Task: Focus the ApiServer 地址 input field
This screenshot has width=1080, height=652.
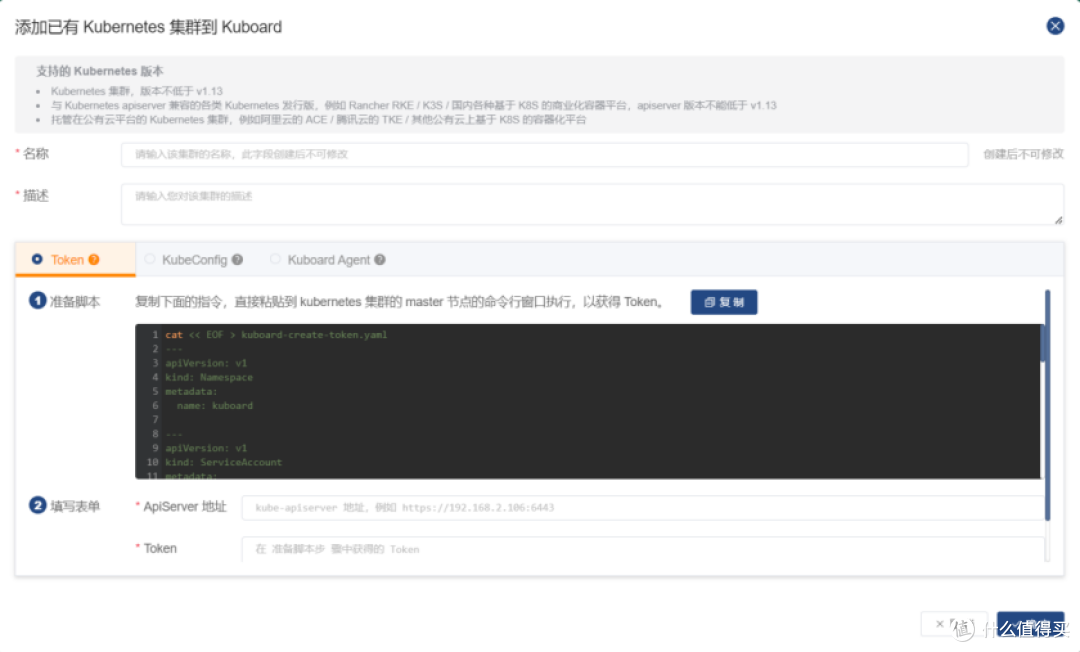Action: pos(643,507)
